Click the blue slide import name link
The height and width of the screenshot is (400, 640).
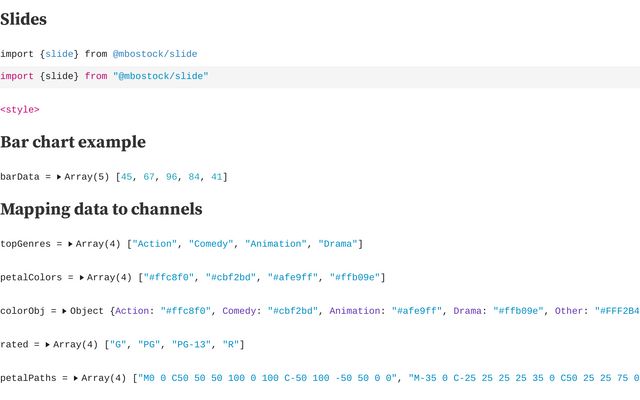(x=59, y=54)
